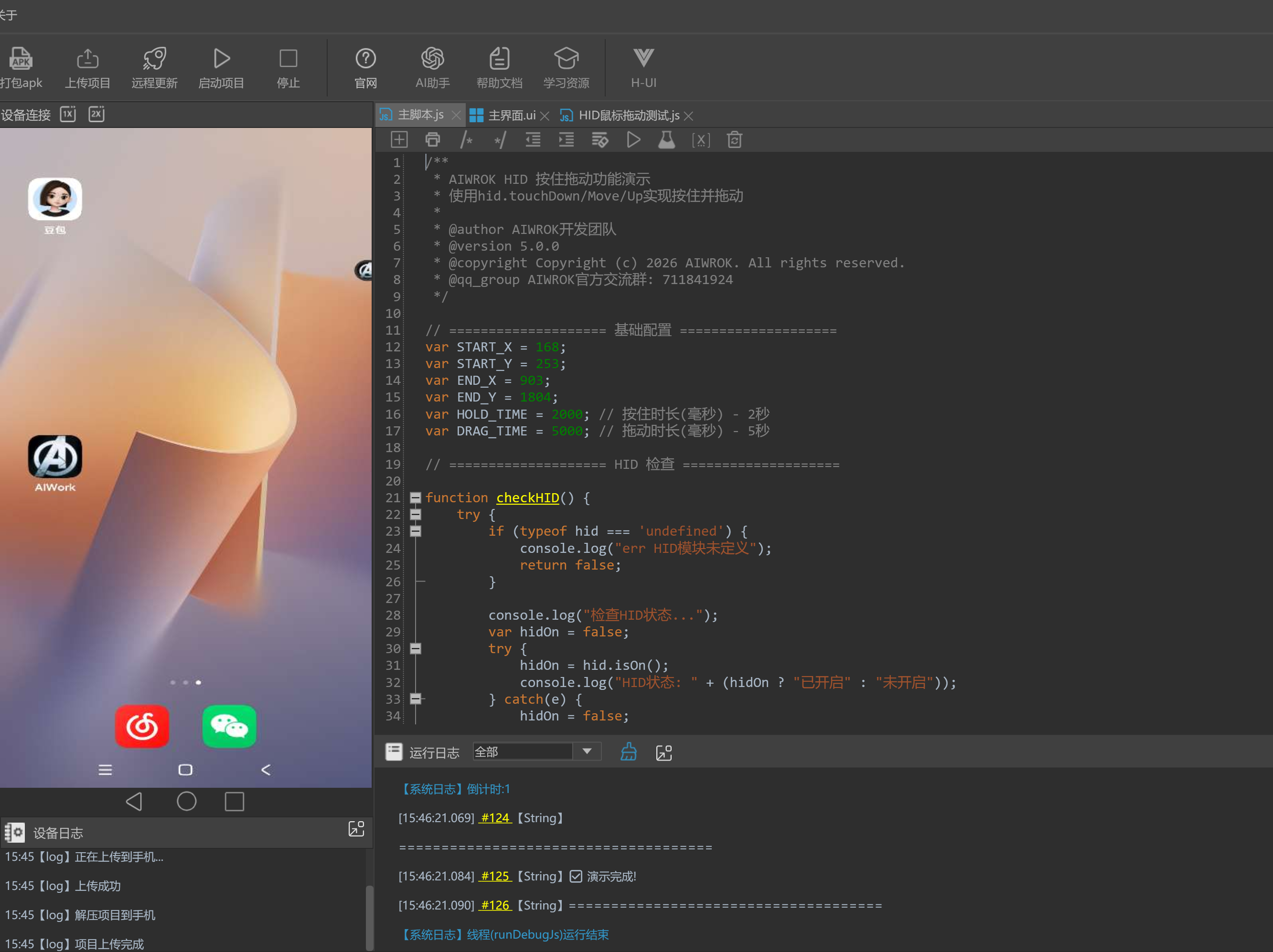The image size is (1273, 952).
Task: Upload project with 上传项目 button
Action: pyautogui.click(x=87, y=67)
